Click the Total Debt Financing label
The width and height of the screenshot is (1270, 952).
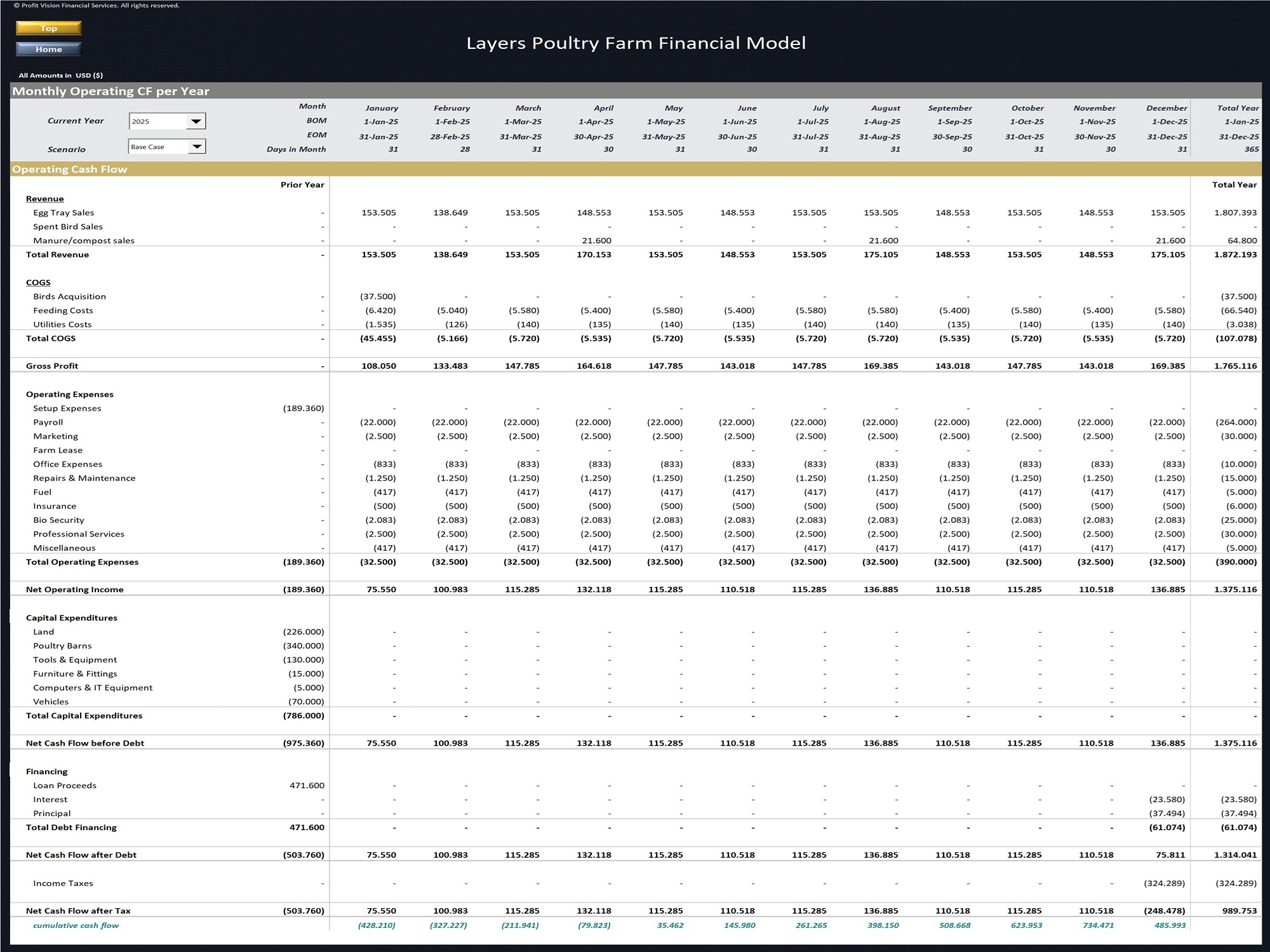coord(71,827)
